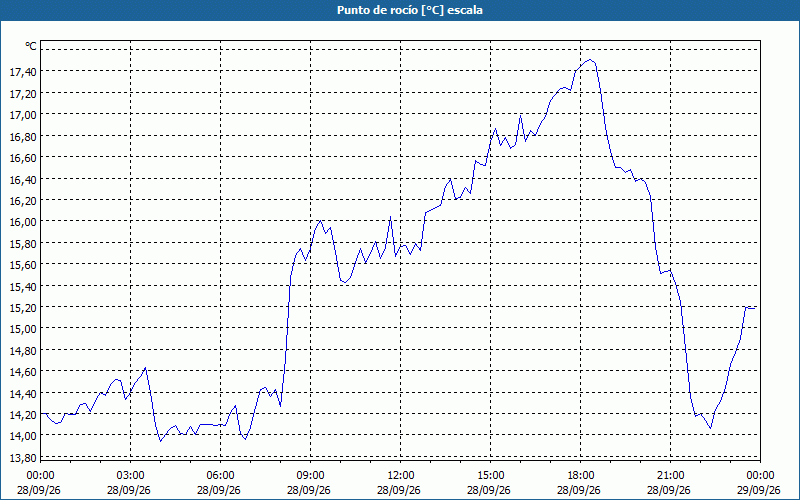Click the 15,60 y-axis value

point(23,265)
